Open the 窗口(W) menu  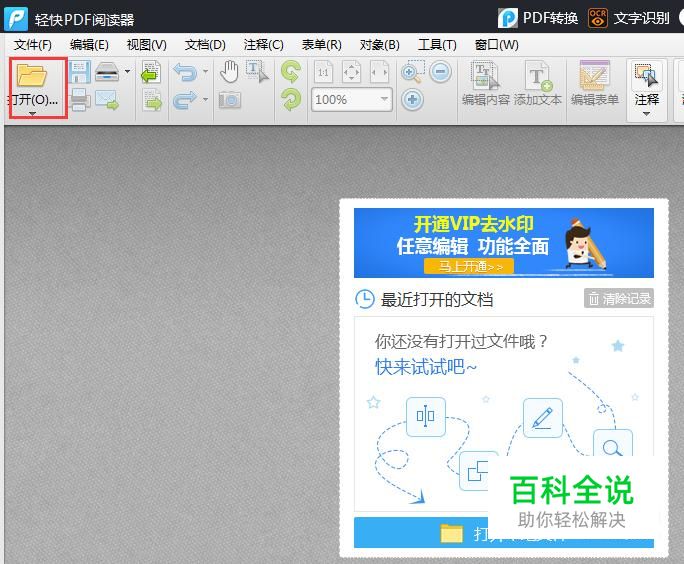(496, 45)
